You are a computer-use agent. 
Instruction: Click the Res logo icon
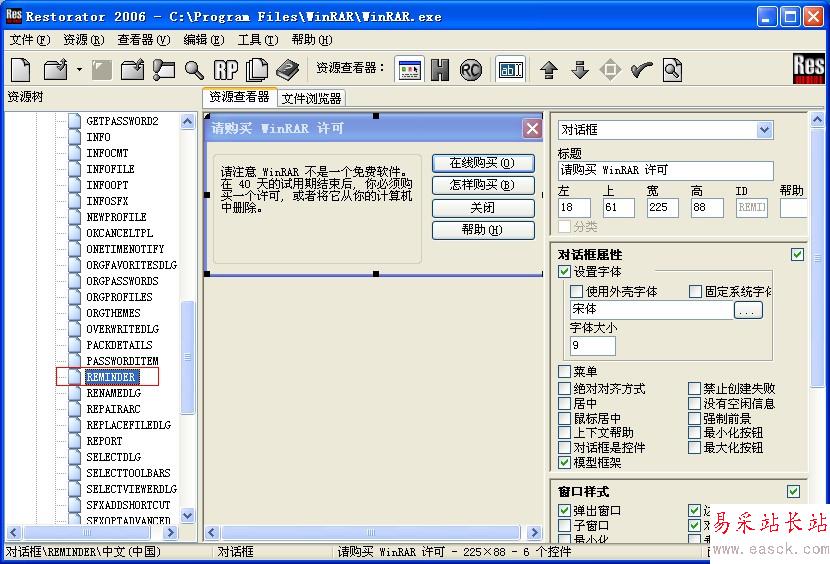point(808,68)
